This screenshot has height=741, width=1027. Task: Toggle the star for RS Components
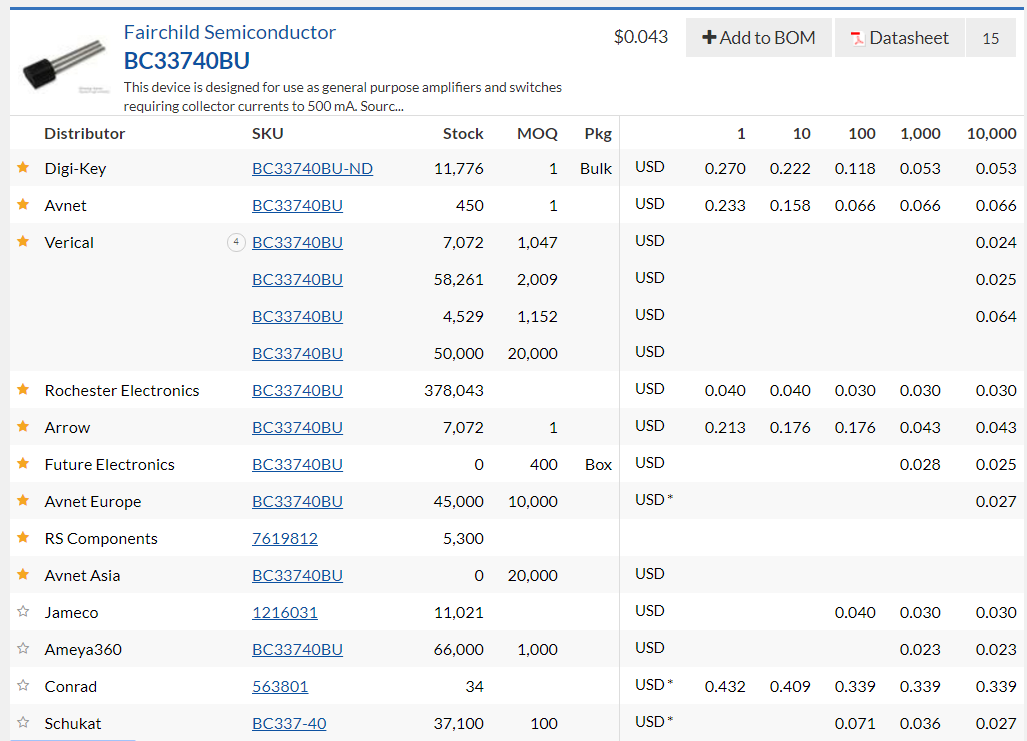point(23,538)
